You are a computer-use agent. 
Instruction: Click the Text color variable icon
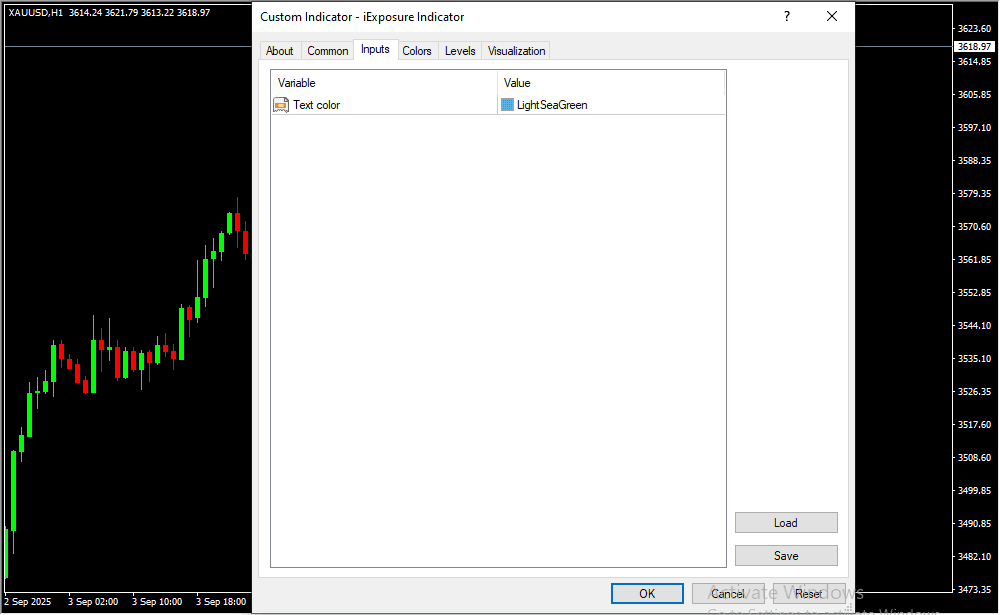(x=281, y=105)
